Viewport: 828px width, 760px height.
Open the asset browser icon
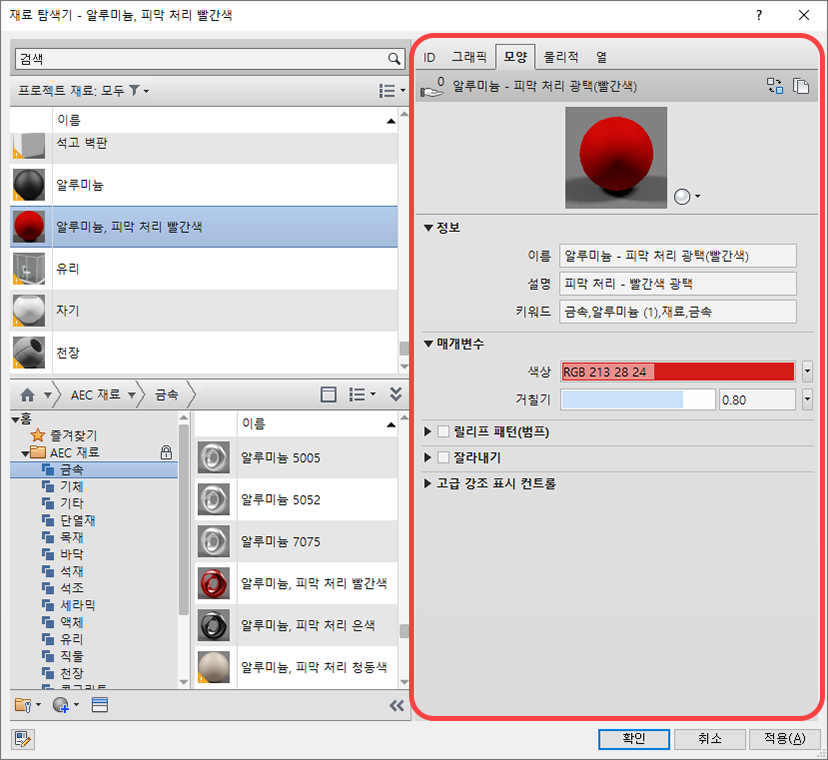tap(99, 705)
